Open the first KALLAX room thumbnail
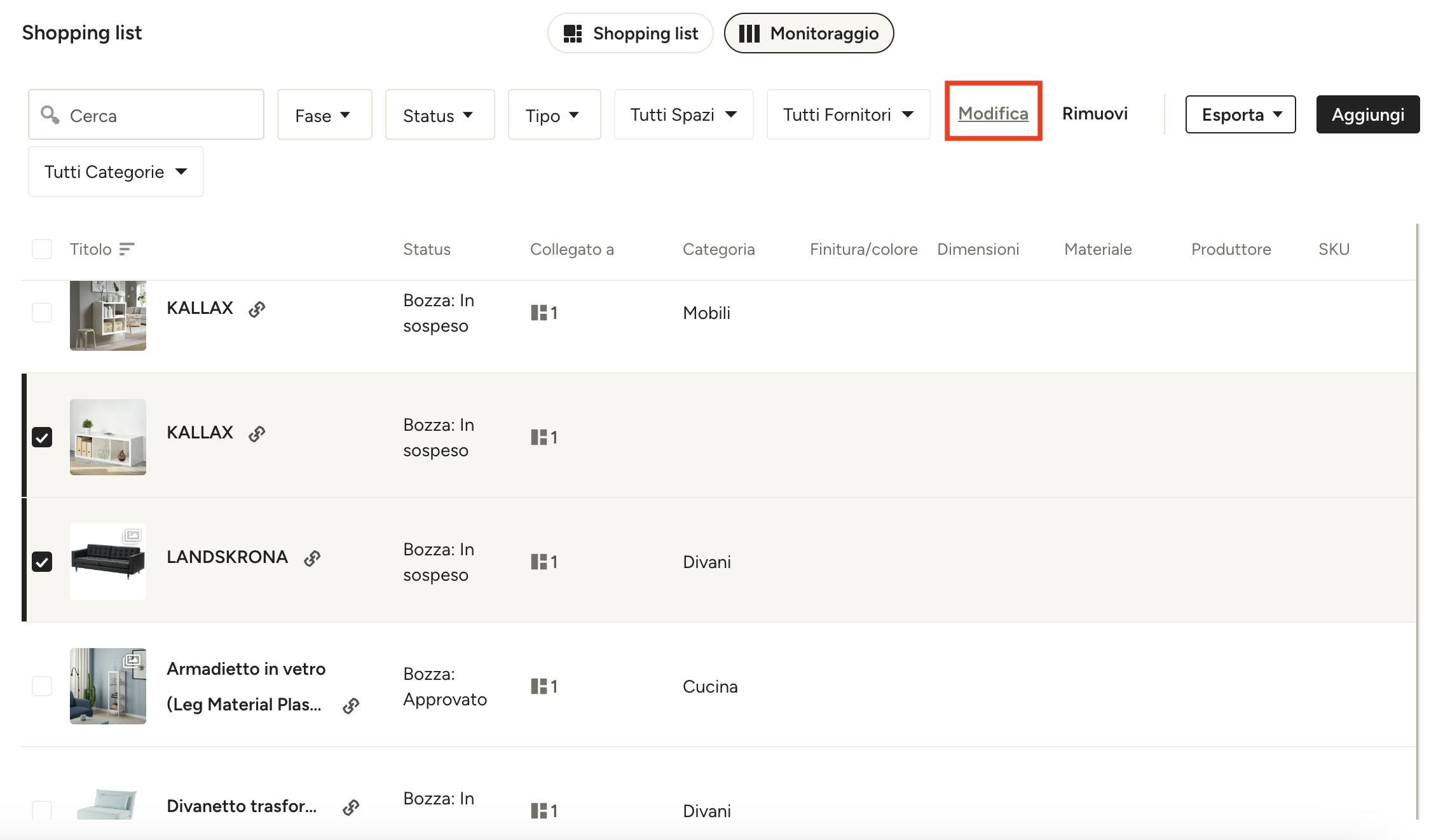1443x840 pixels. click(x=108, y=315)
